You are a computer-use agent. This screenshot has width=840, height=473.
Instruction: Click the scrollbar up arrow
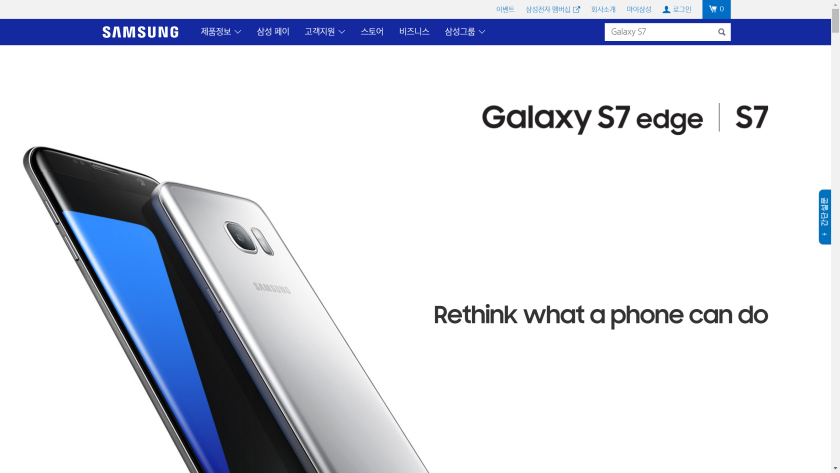(x=835, y=4)
